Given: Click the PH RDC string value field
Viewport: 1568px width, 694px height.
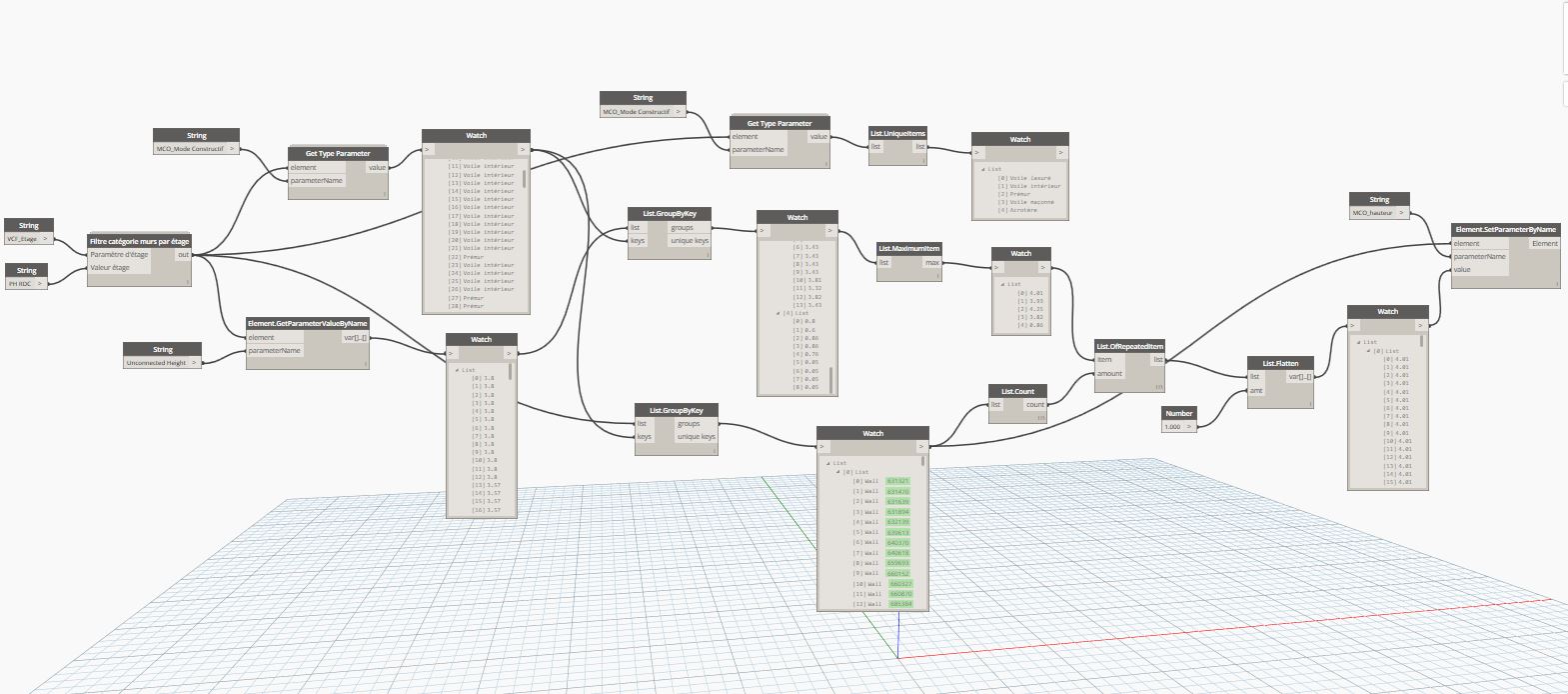Looking at the screenshot, I should (21, 284).
